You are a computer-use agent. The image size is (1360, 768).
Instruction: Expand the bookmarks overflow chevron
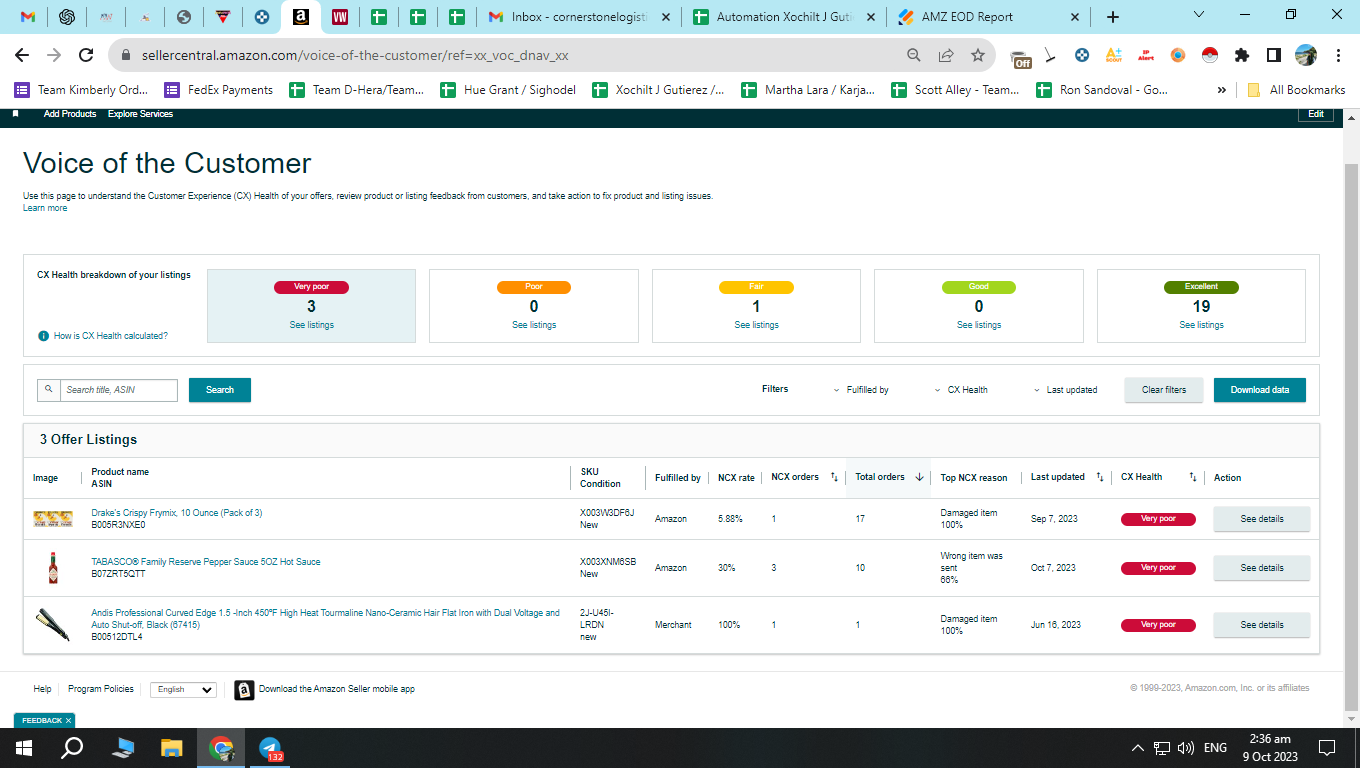(1222, 90)
